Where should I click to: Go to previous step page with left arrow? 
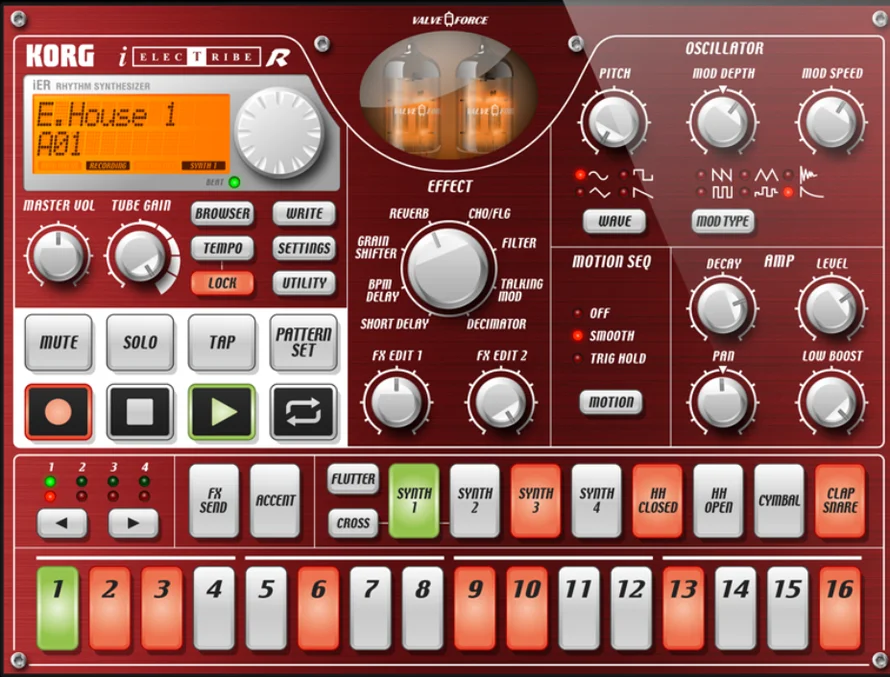pos(62,523)
